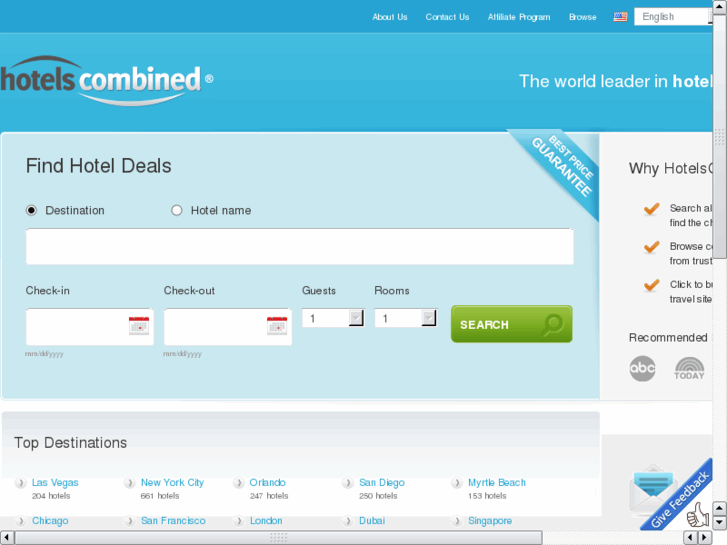Open Affiliate Program page
727x545 pixels.
(x=519, y=17)
